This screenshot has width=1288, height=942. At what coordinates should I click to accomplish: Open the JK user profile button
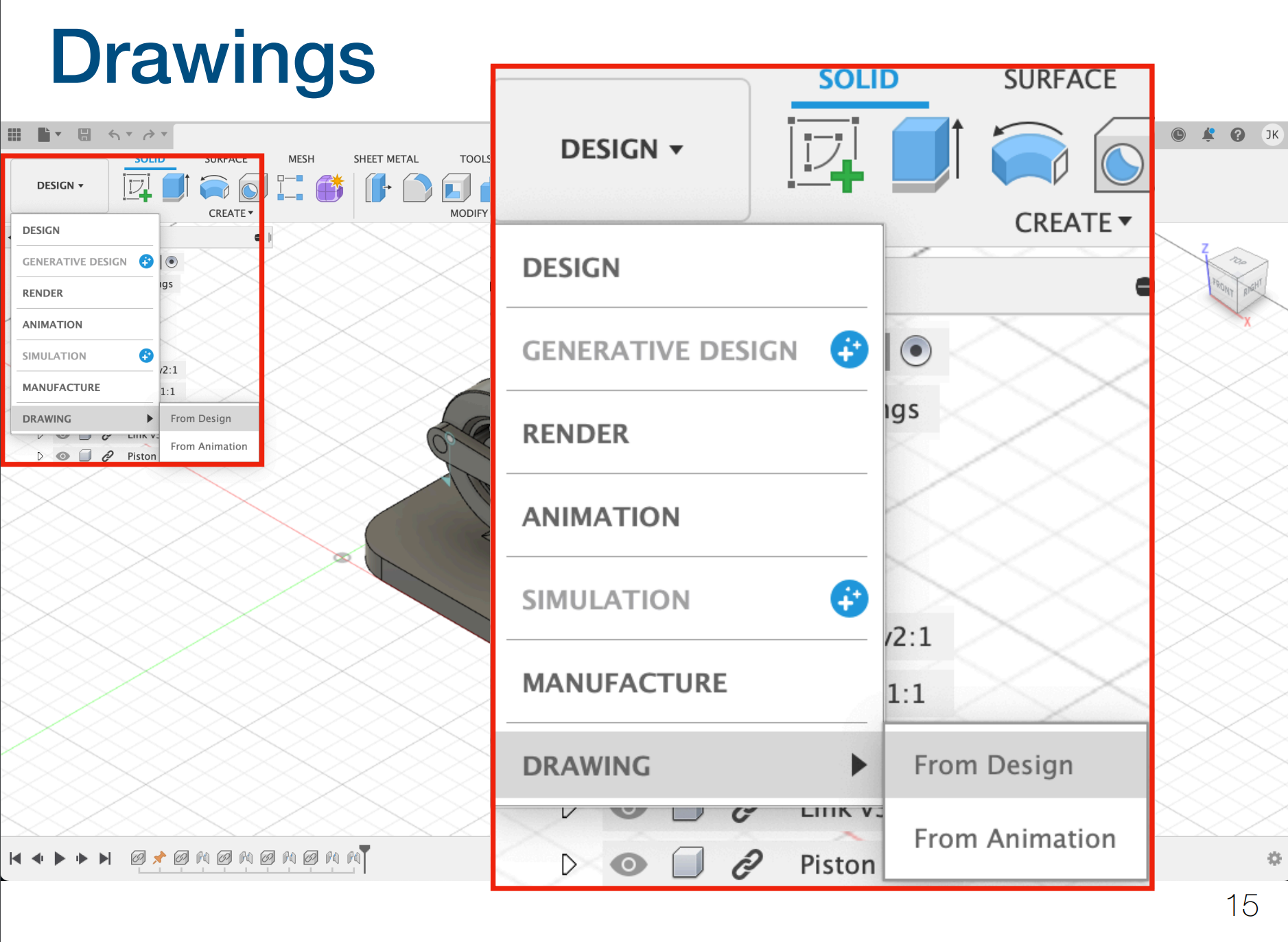[x=1272, y=134]
